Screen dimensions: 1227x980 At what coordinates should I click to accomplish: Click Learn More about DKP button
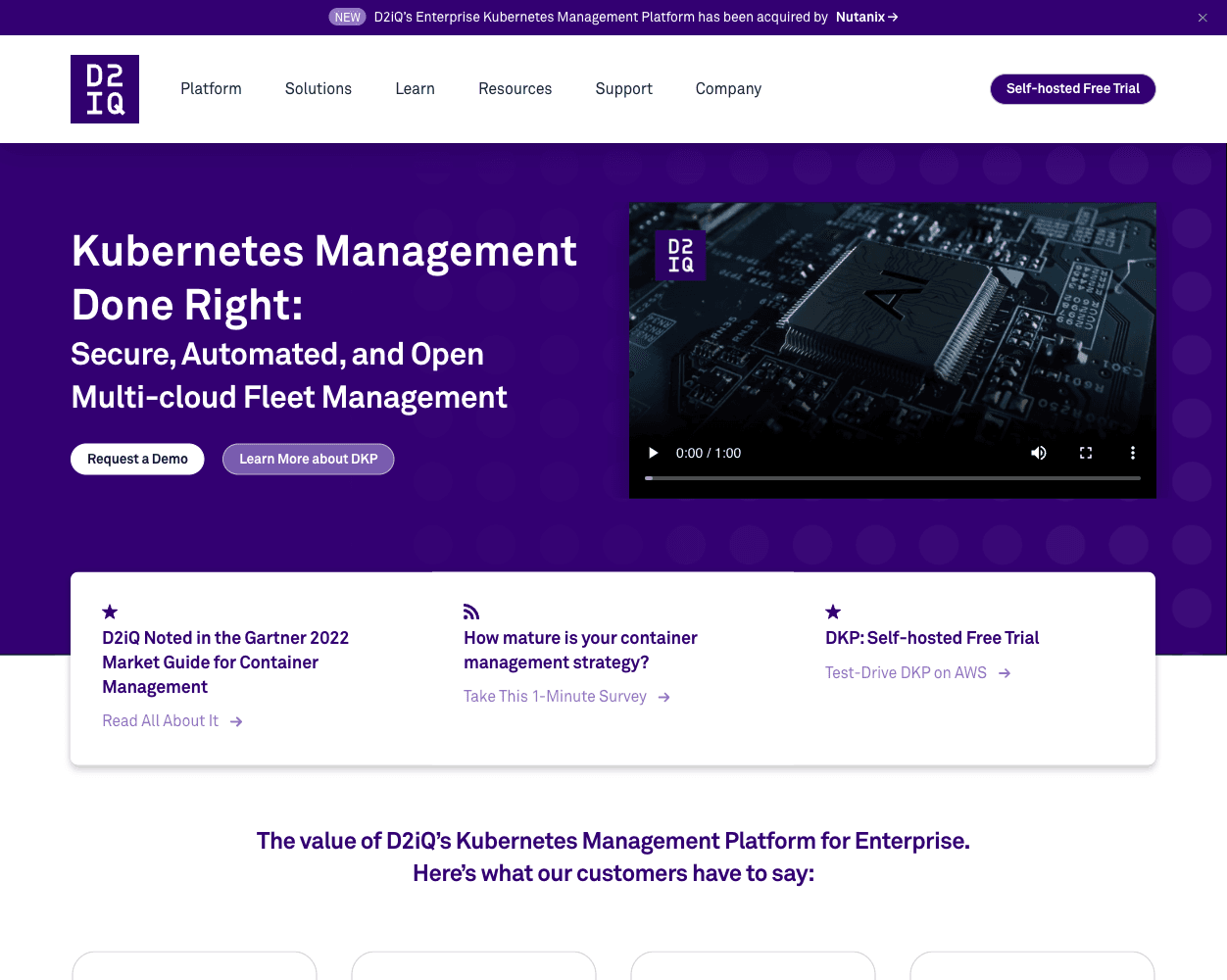(308, 460)
